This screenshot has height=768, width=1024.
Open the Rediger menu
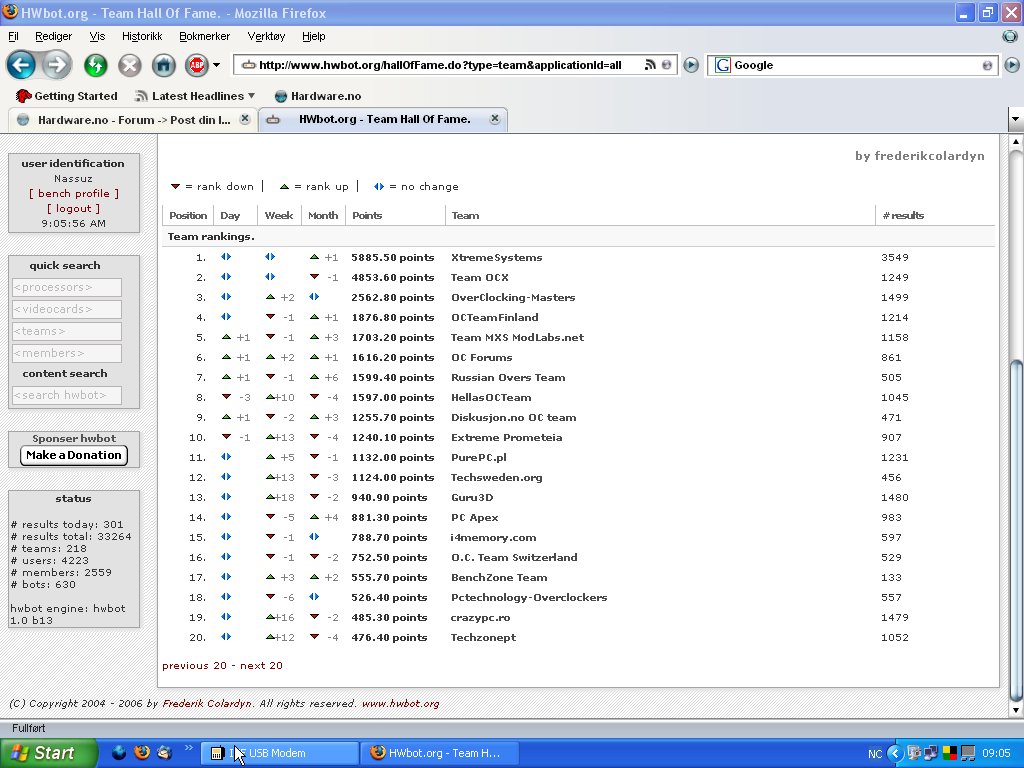(x=54, y=36)
